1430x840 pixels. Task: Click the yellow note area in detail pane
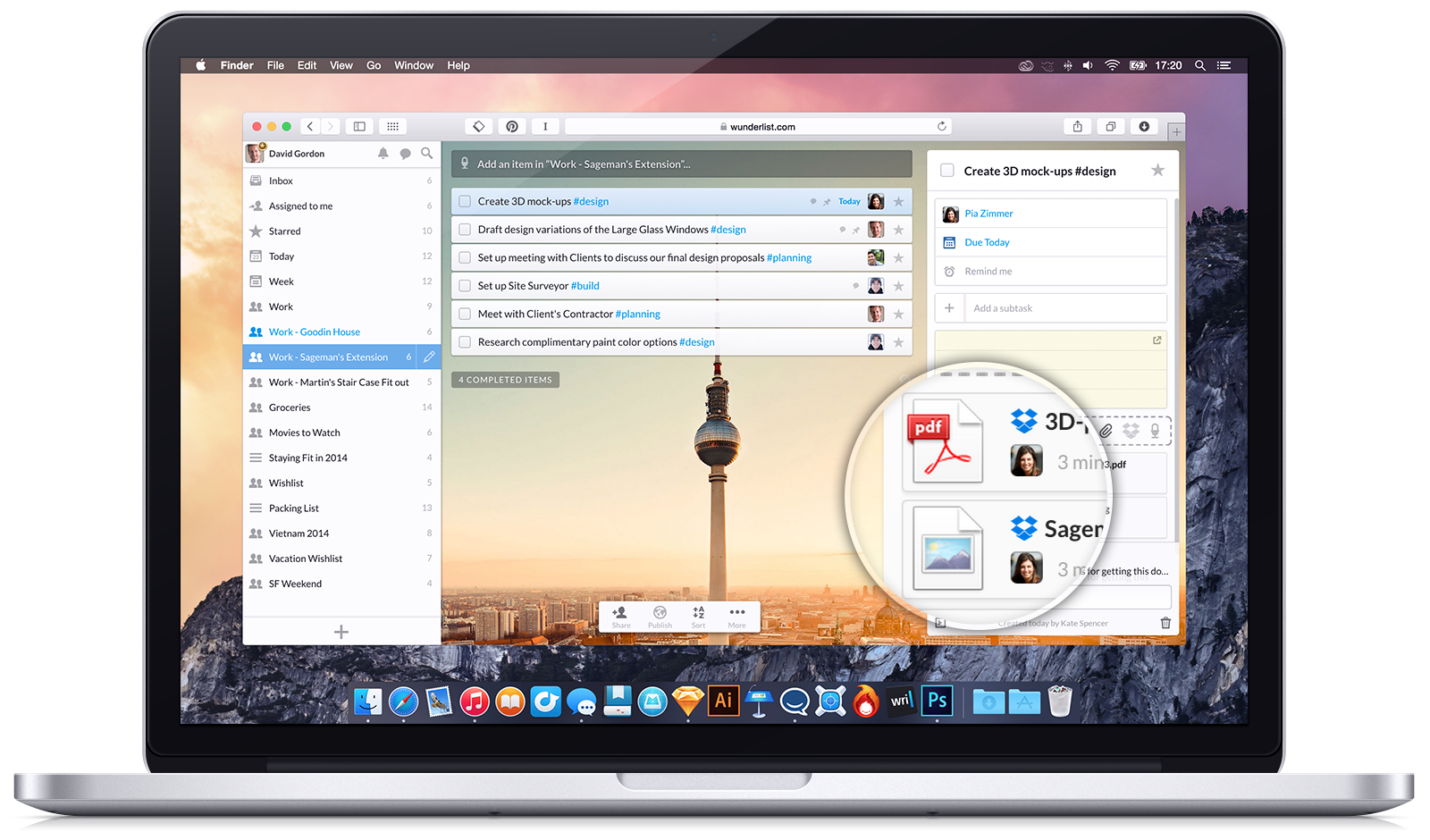click(x=1051, y=371)
